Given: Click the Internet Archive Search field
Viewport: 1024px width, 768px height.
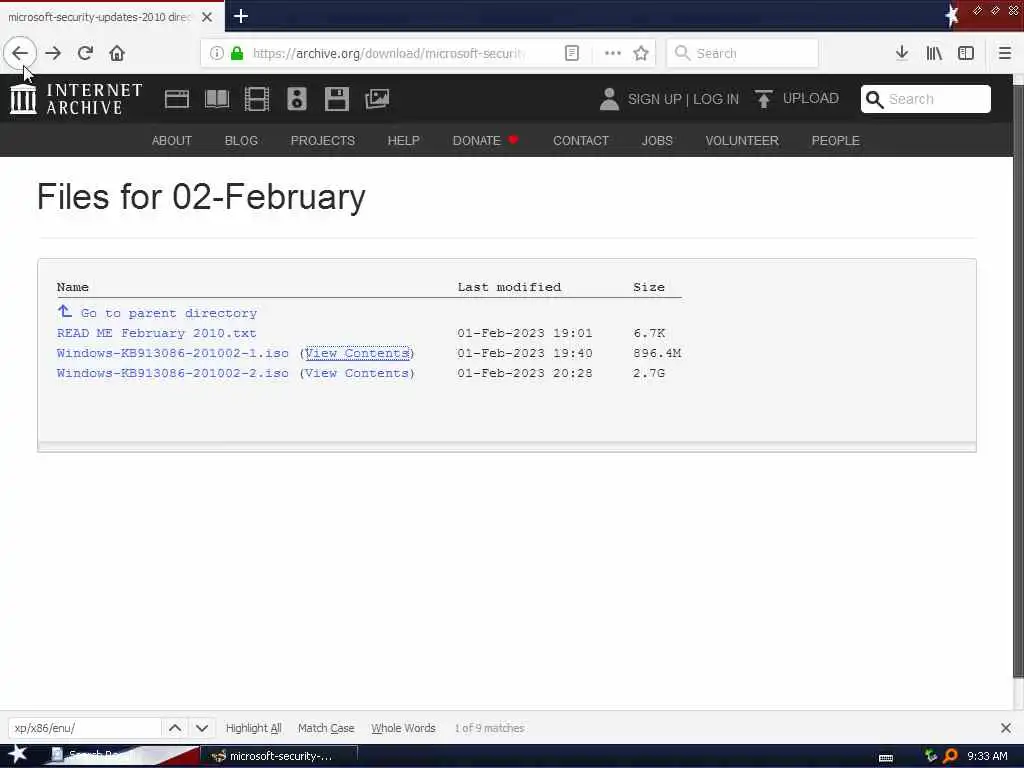Looking at the screenshot, I should tap(925, 99).
